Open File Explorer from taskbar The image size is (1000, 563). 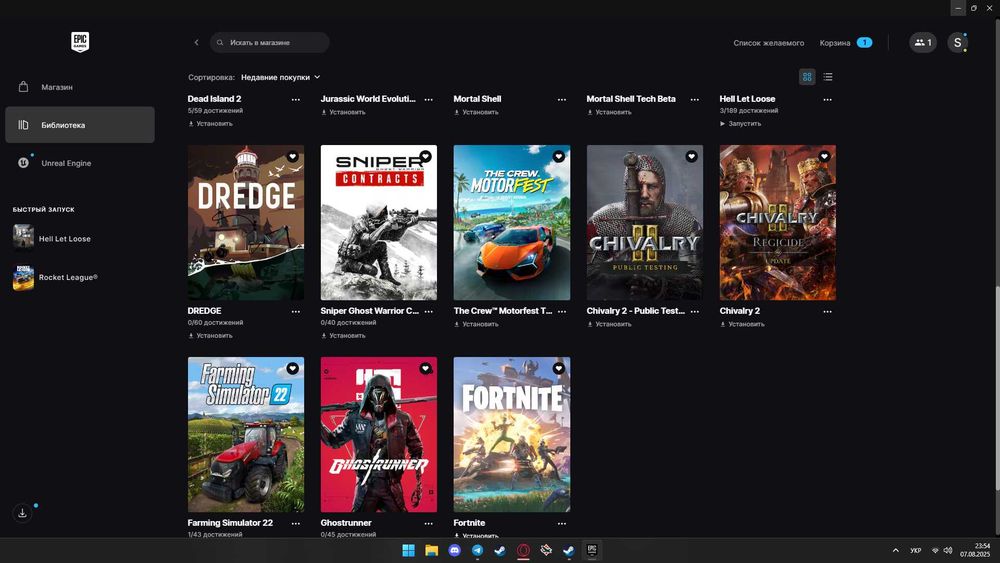click(x=432, y=550)
